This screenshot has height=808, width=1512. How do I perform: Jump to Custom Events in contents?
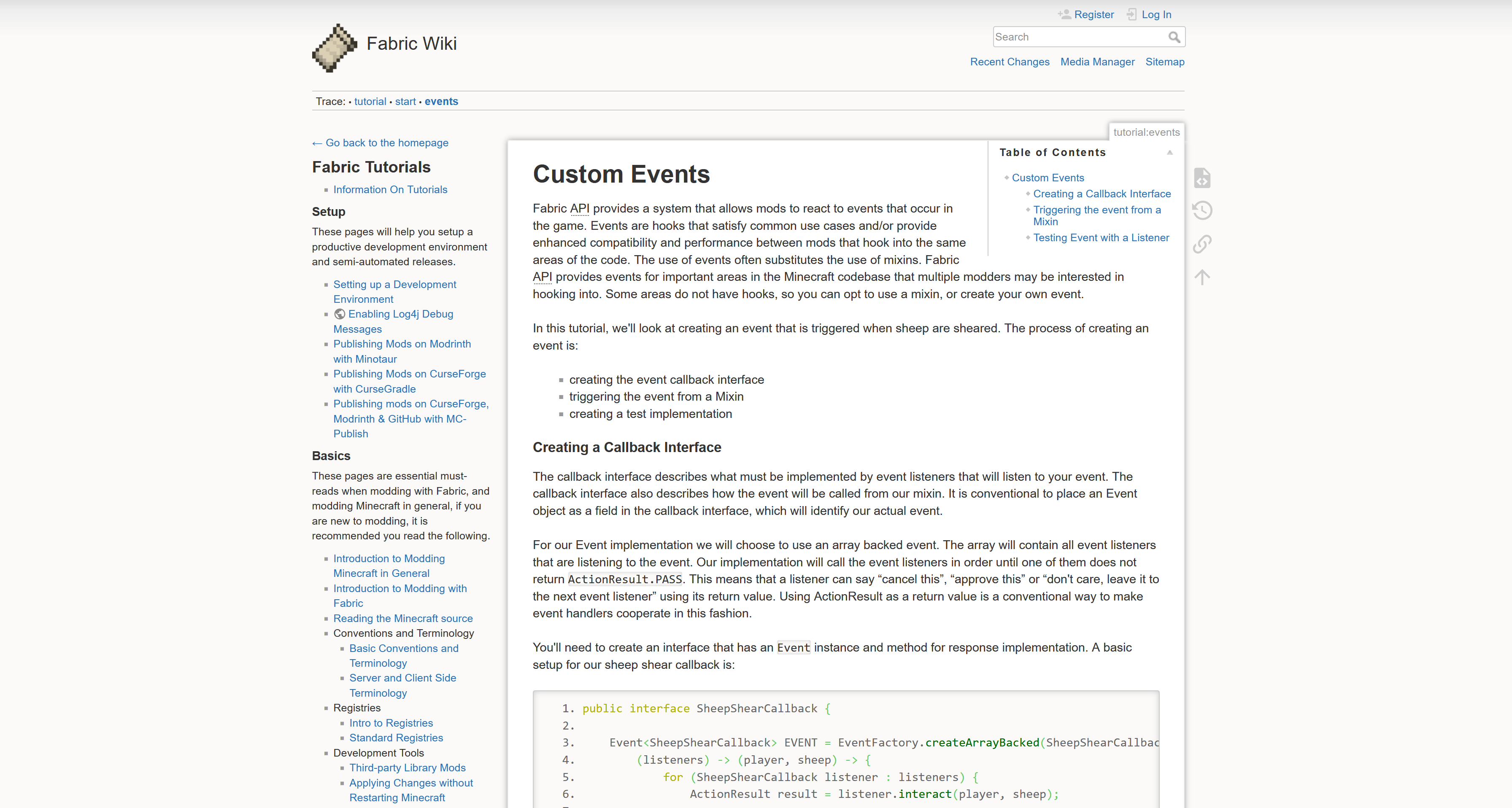tap(1048, 178)
